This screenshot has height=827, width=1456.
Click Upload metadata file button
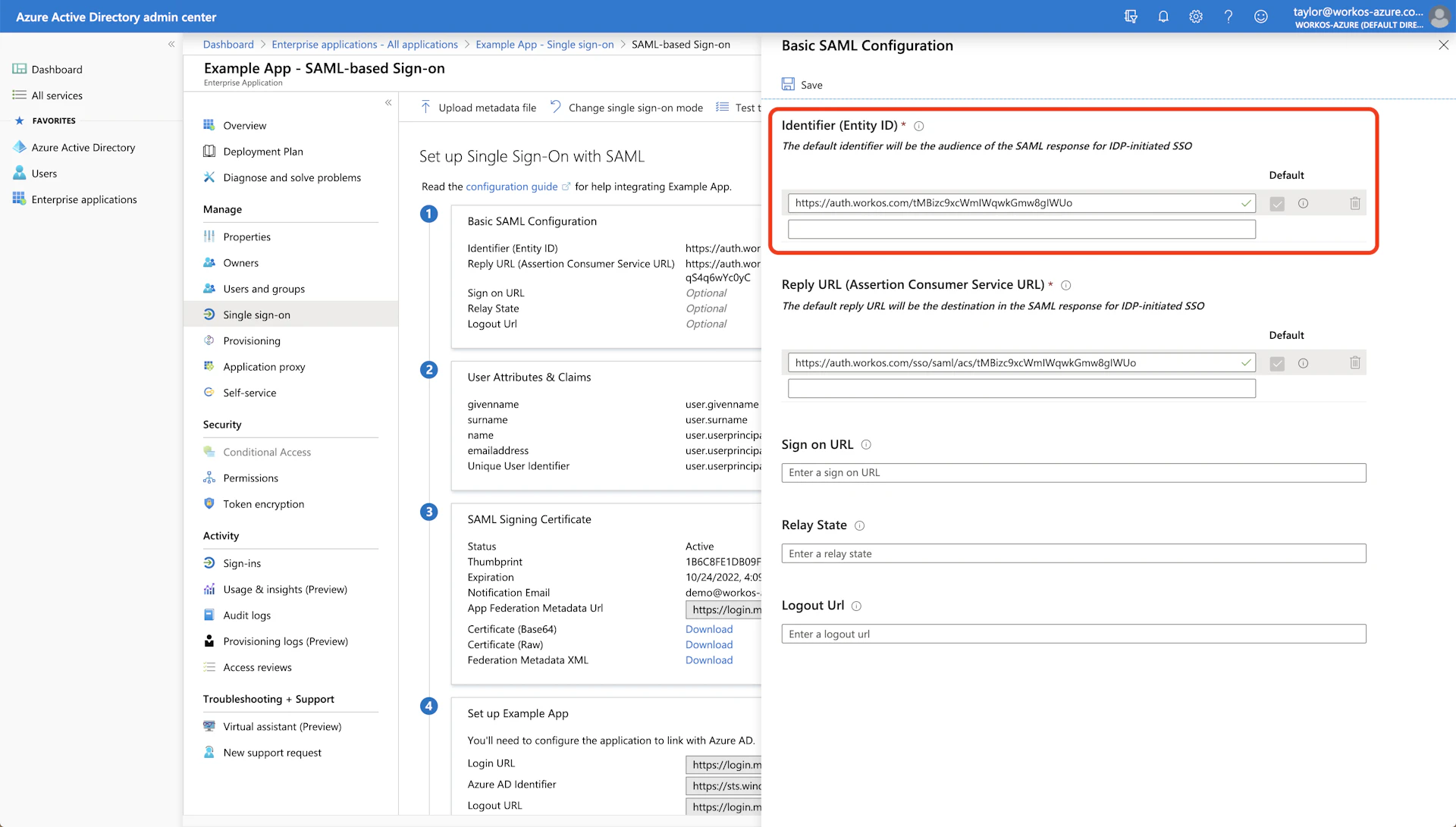(x=479, y=108)
